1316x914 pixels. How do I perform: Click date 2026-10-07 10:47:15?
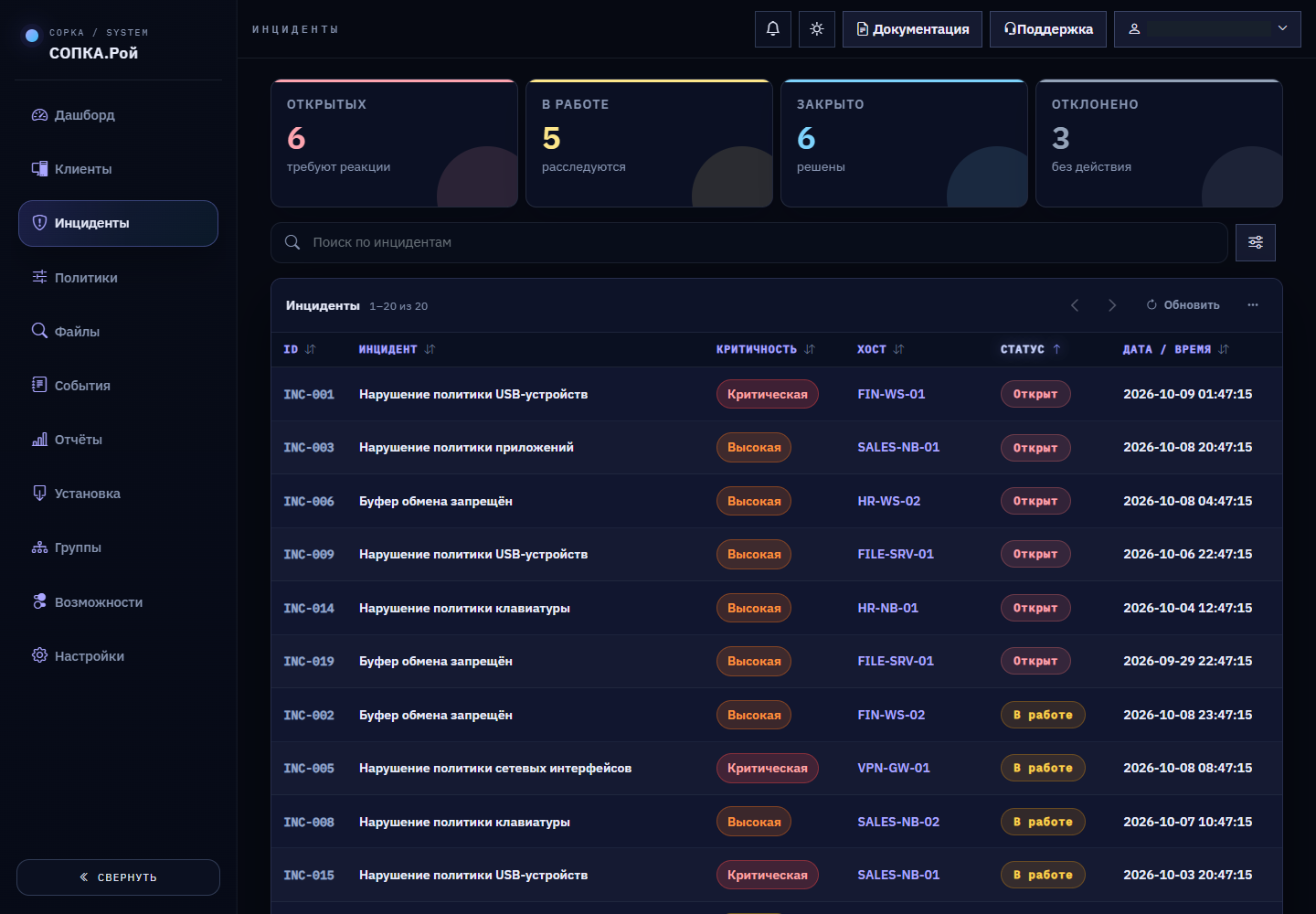point(1187,822)
